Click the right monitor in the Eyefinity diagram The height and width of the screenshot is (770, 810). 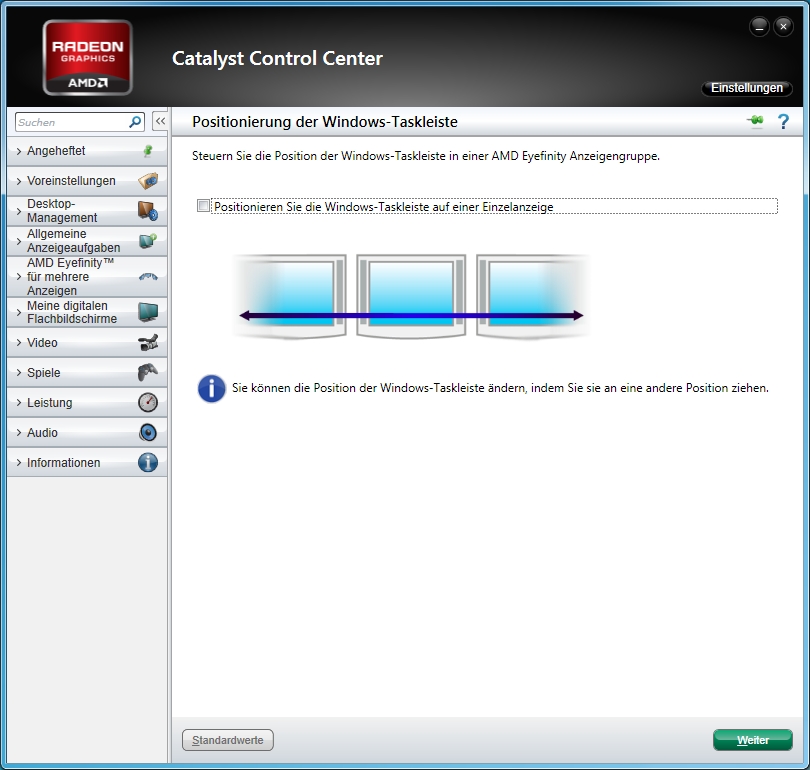(x=533, y=296)
